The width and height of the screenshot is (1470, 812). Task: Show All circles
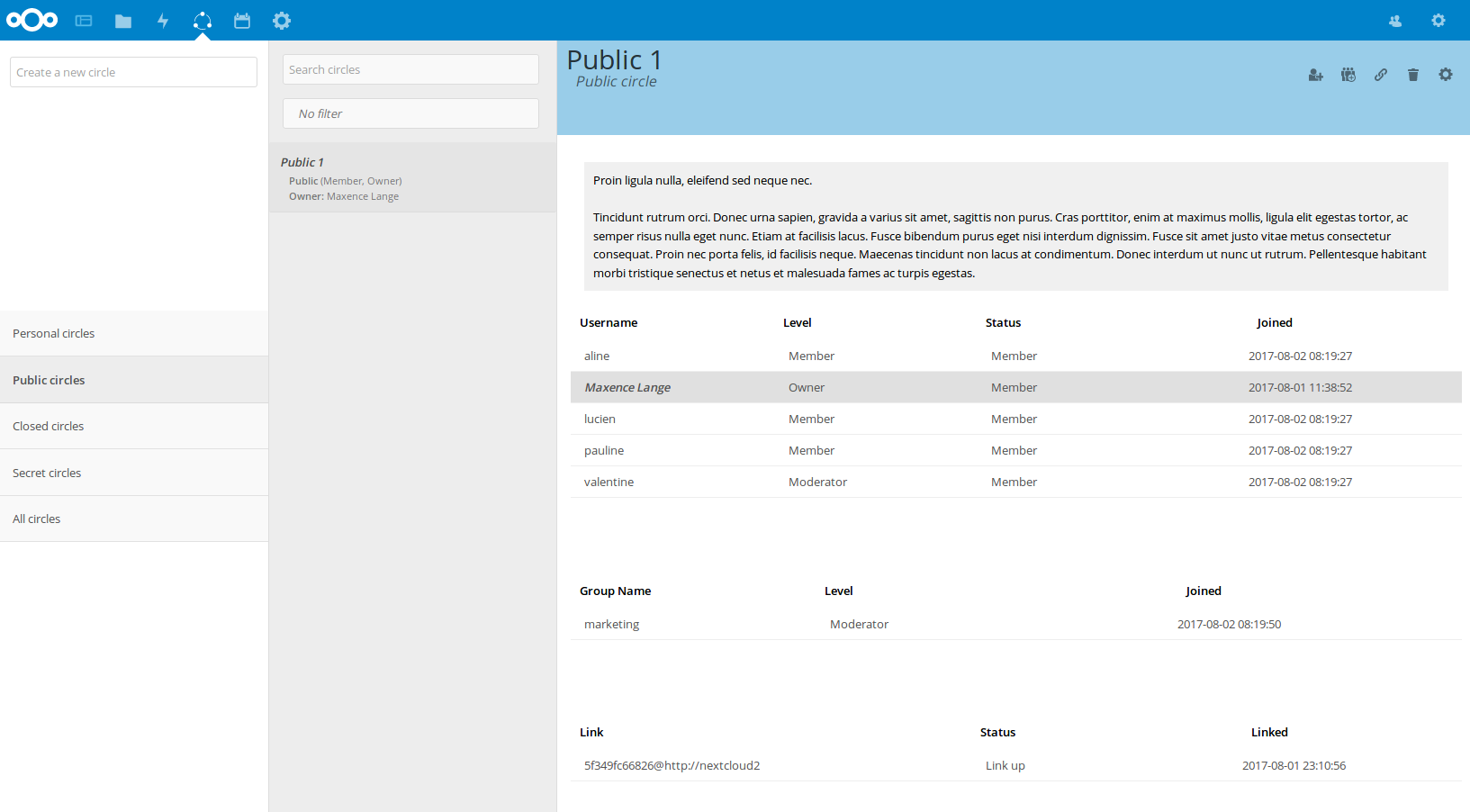pos(134,519)
